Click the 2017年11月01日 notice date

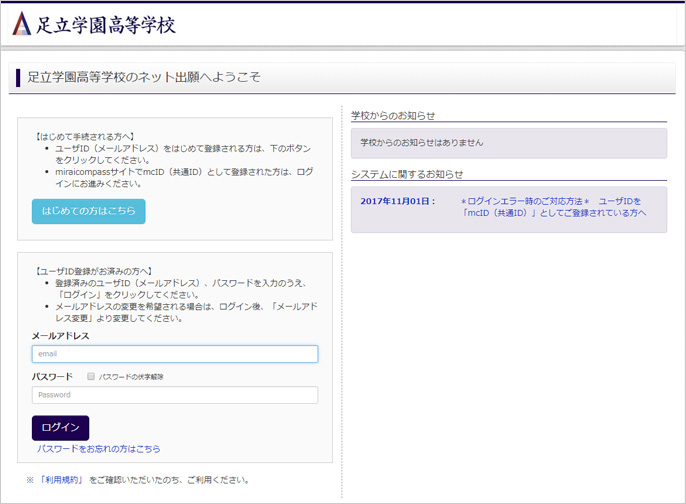click(x=397, y=201)
